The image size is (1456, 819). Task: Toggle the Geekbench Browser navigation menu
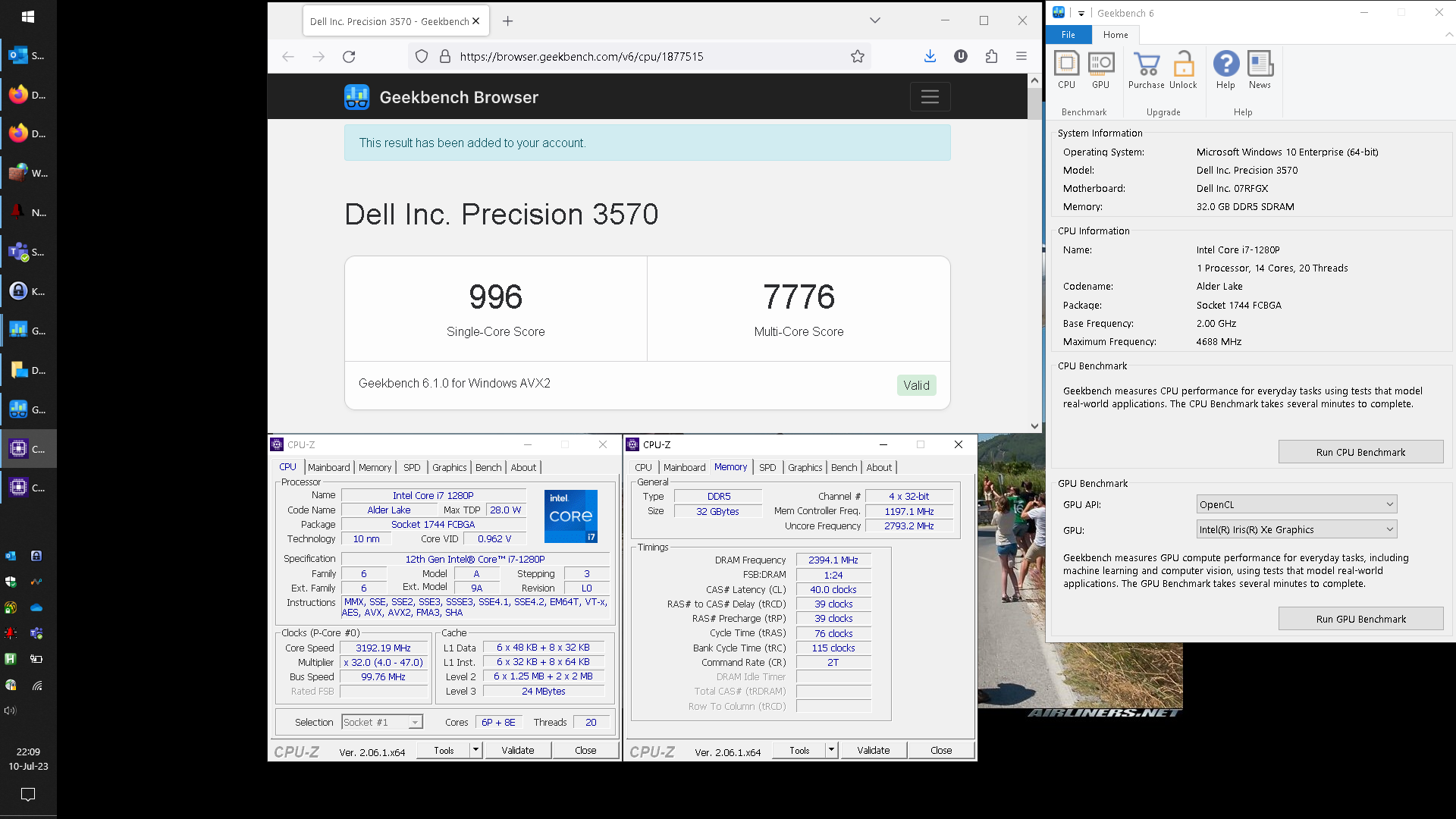tap(930, 97)
